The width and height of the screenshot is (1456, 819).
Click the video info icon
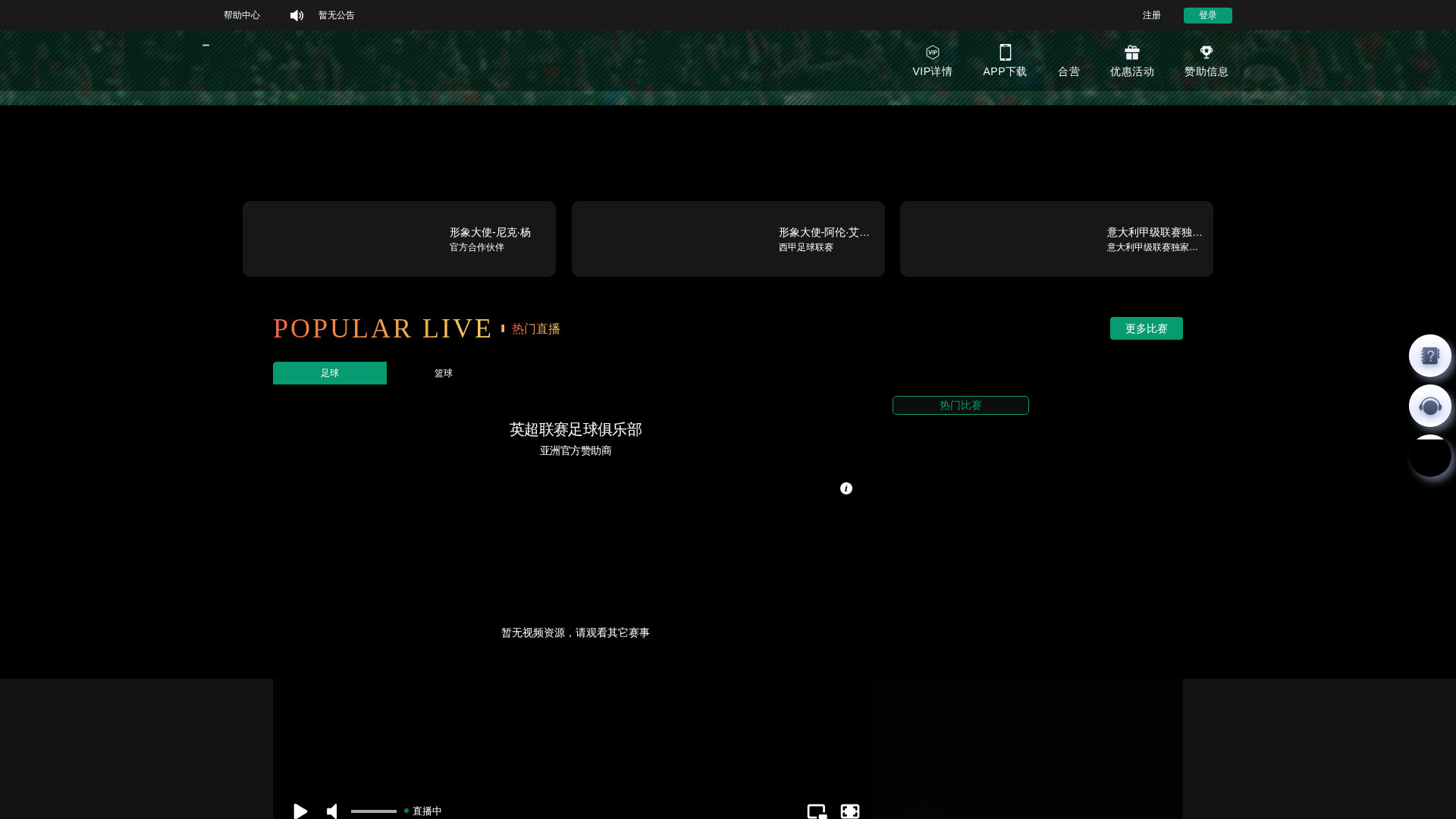pyautogui.click(x=846, y=488)
